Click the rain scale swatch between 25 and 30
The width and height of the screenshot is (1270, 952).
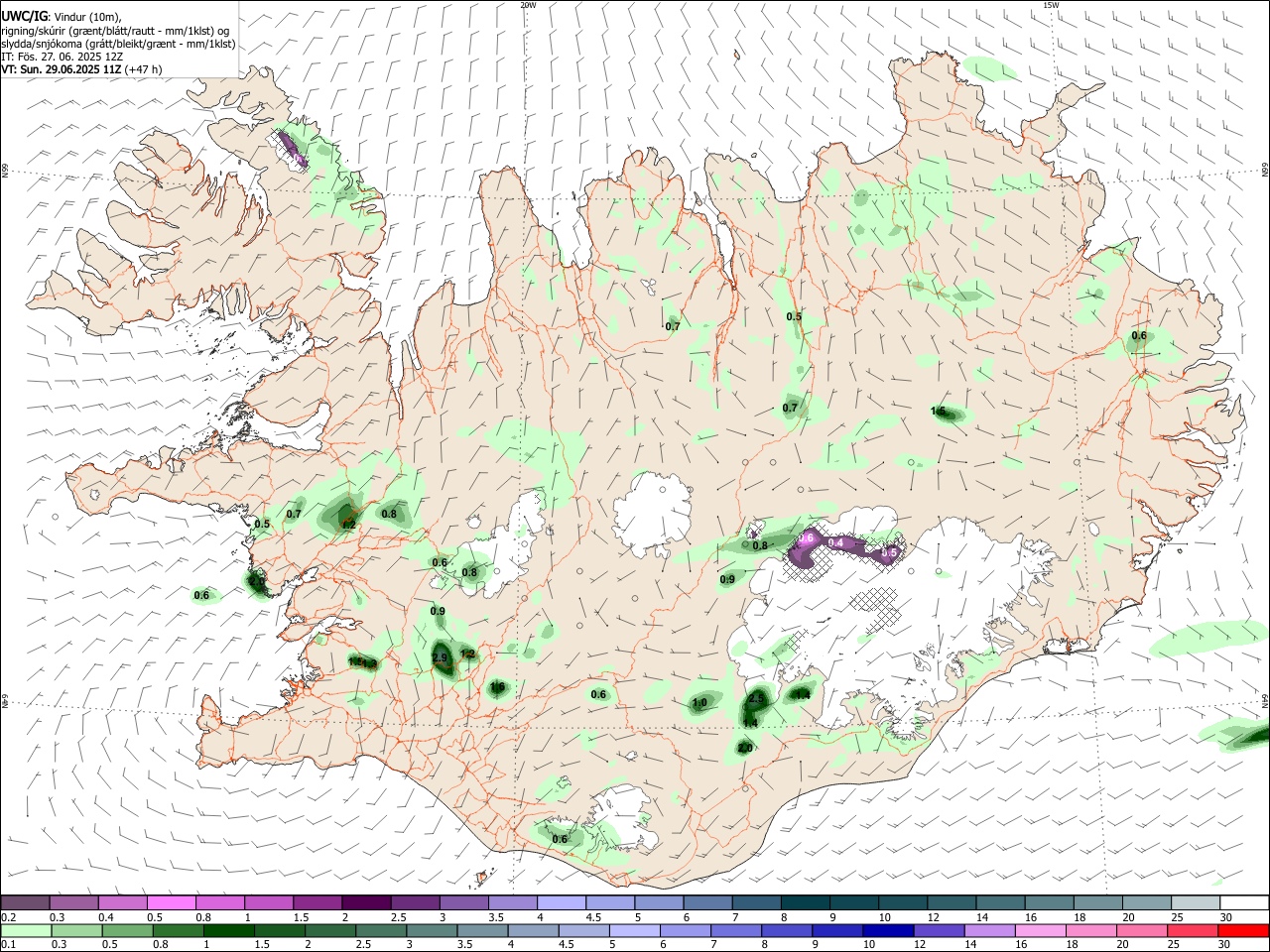(x=1192, y=930)
